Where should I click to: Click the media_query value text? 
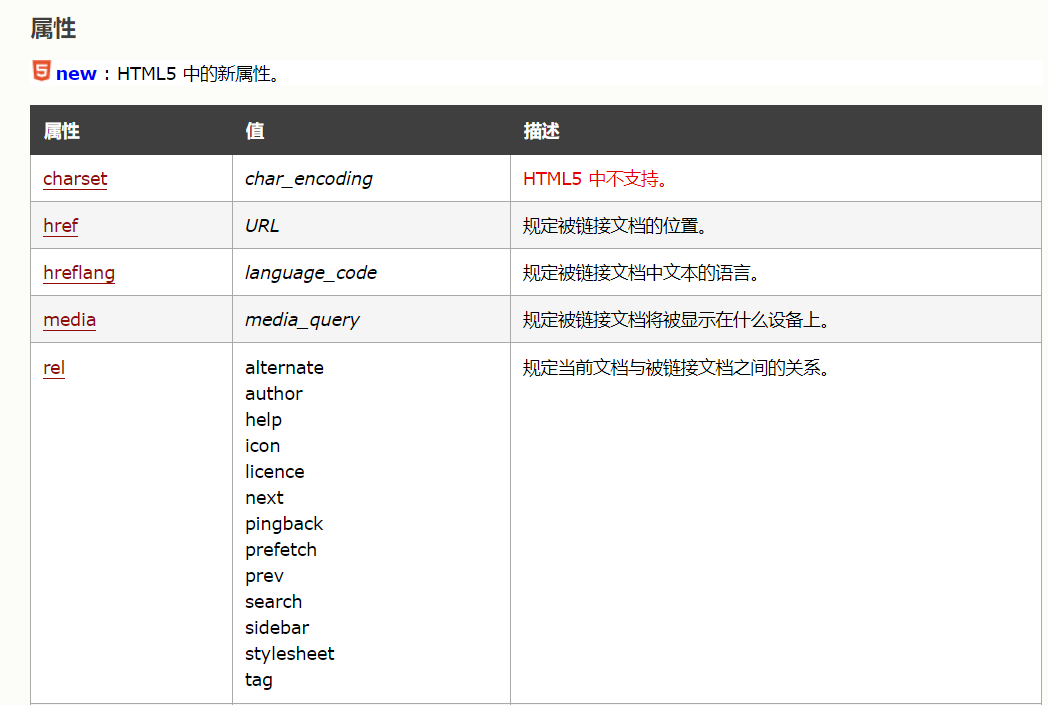304,319
